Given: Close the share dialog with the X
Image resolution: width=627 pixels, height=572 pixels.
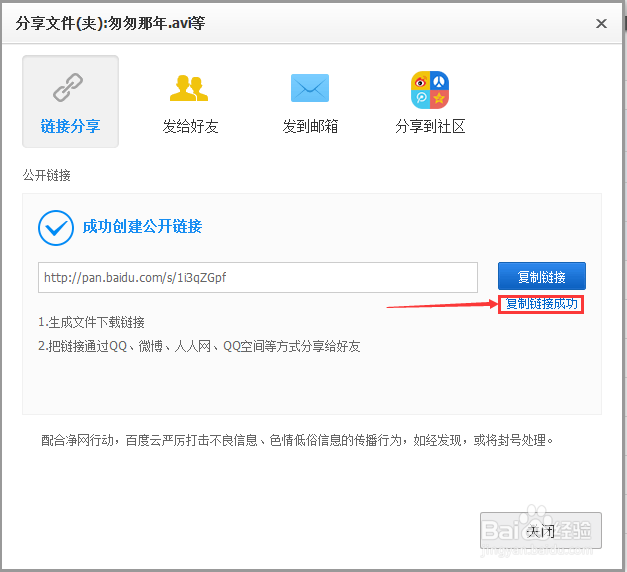Looking at the screenshot, I should click(x=601, y=24).
